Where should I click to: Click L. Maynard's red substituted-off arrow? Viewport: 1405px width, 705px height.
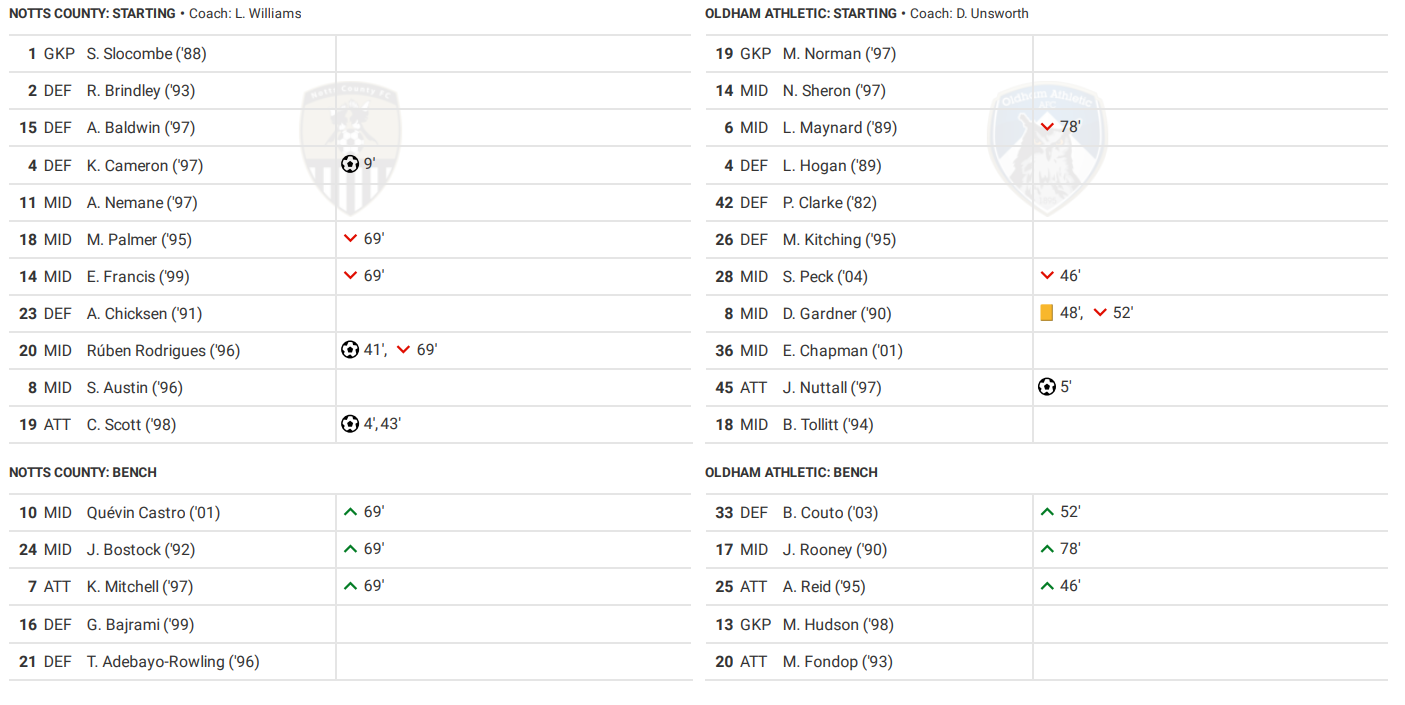1047,127
